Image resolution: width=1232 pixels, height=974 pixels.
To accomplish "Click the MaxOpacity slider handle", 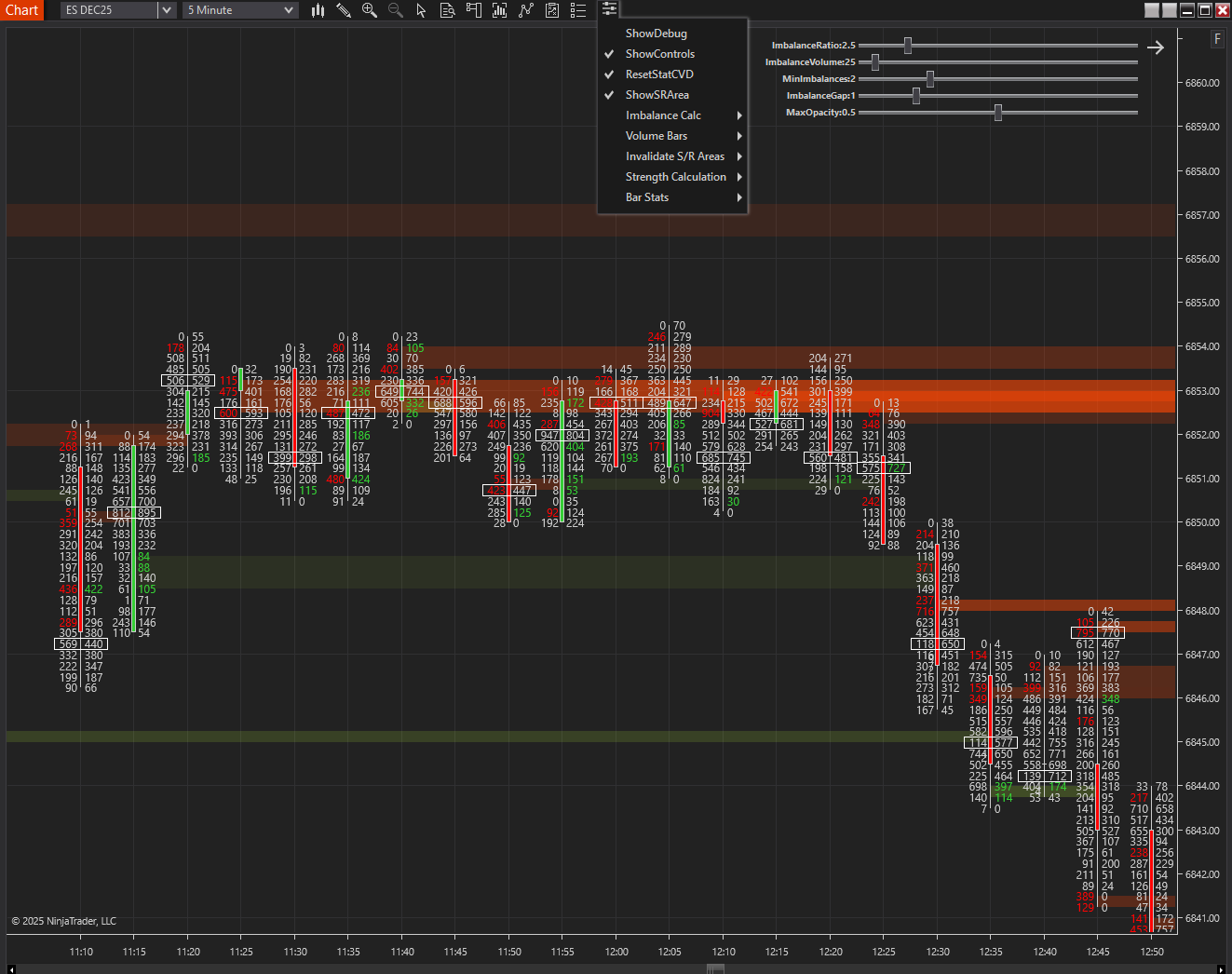I will (998, 113).
